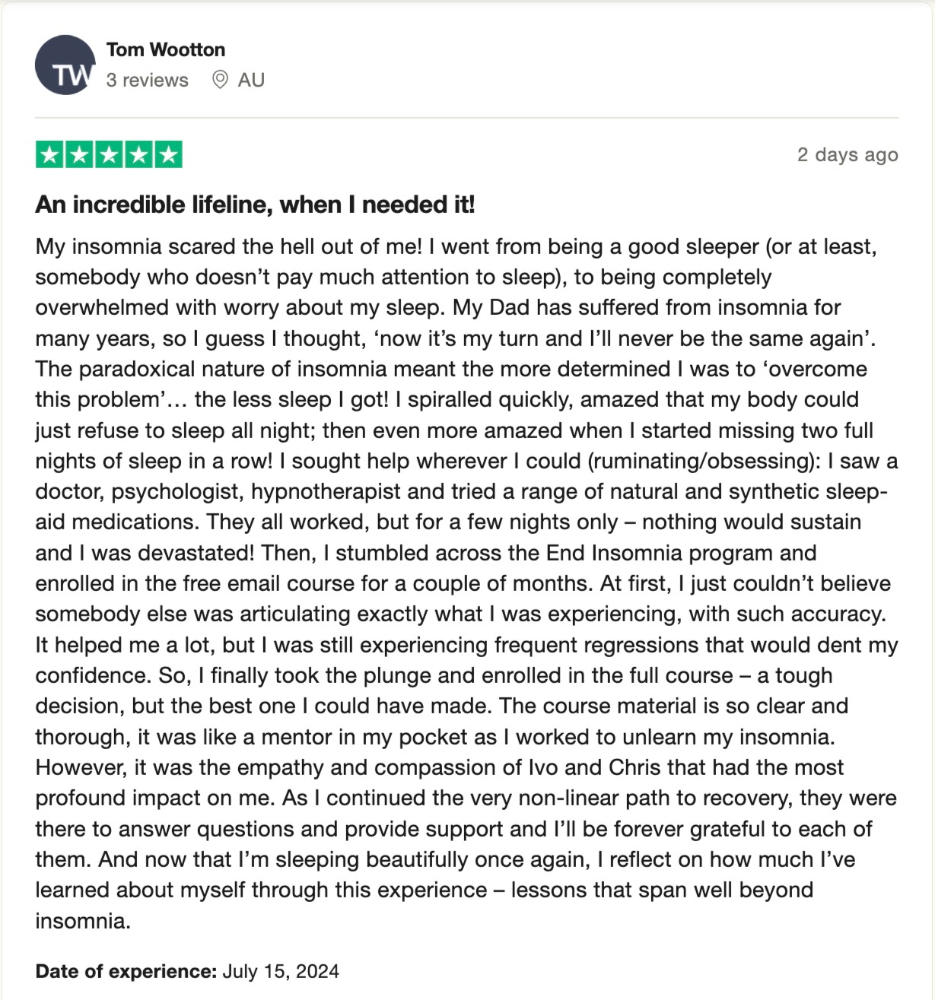Click the final word 'insomnia.' of the review
Image resolution: width=935 pixels, height=1000 pixels.
coord(83,921)
